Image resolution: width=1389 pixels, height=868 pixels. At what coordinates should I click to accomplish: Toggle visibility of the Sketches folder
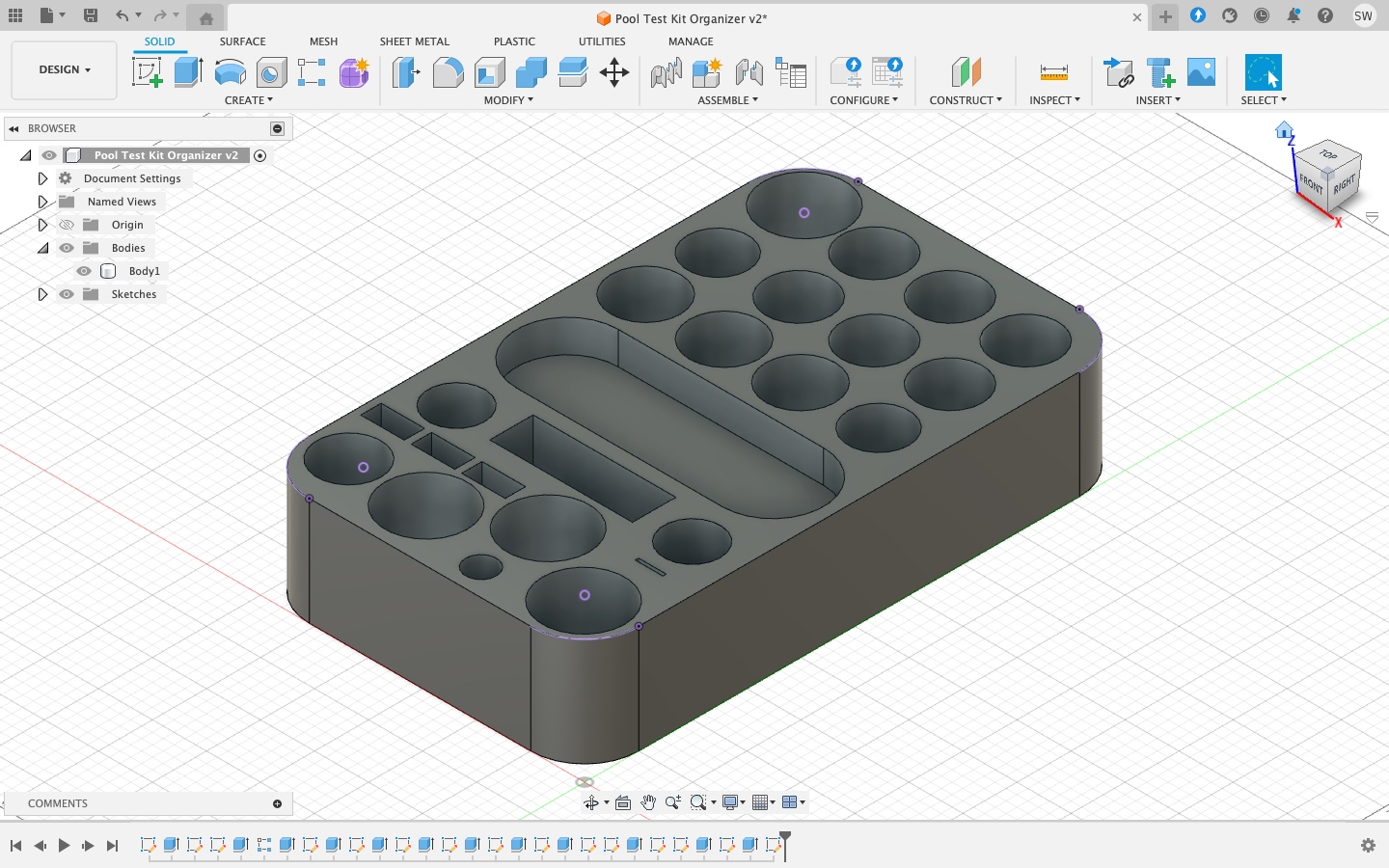click(x=67, y=294)
